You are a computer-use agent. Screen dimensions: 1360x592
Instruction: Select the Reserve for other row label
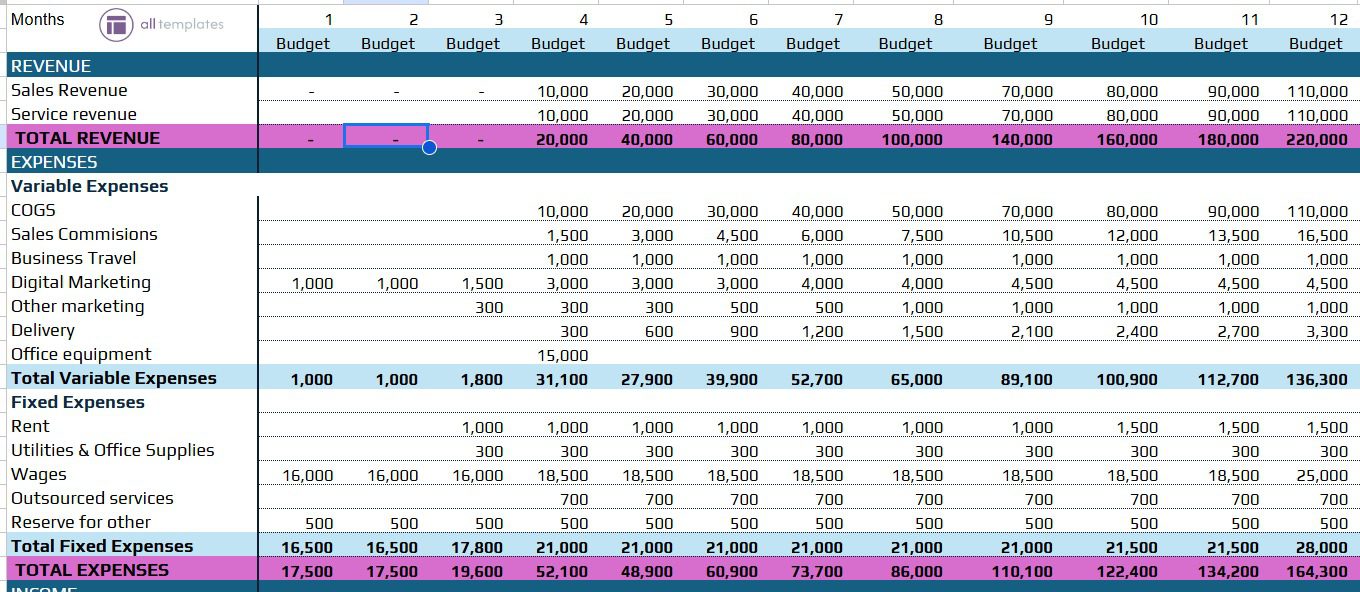pos(78,522)
